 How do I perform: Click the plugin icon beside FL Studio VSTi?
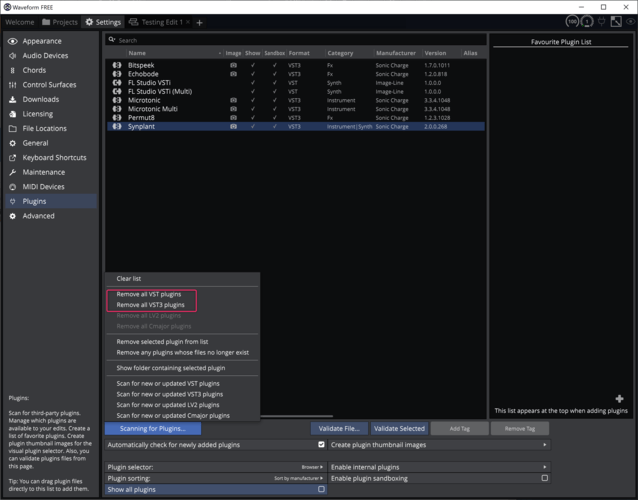[x=117, y=83]
